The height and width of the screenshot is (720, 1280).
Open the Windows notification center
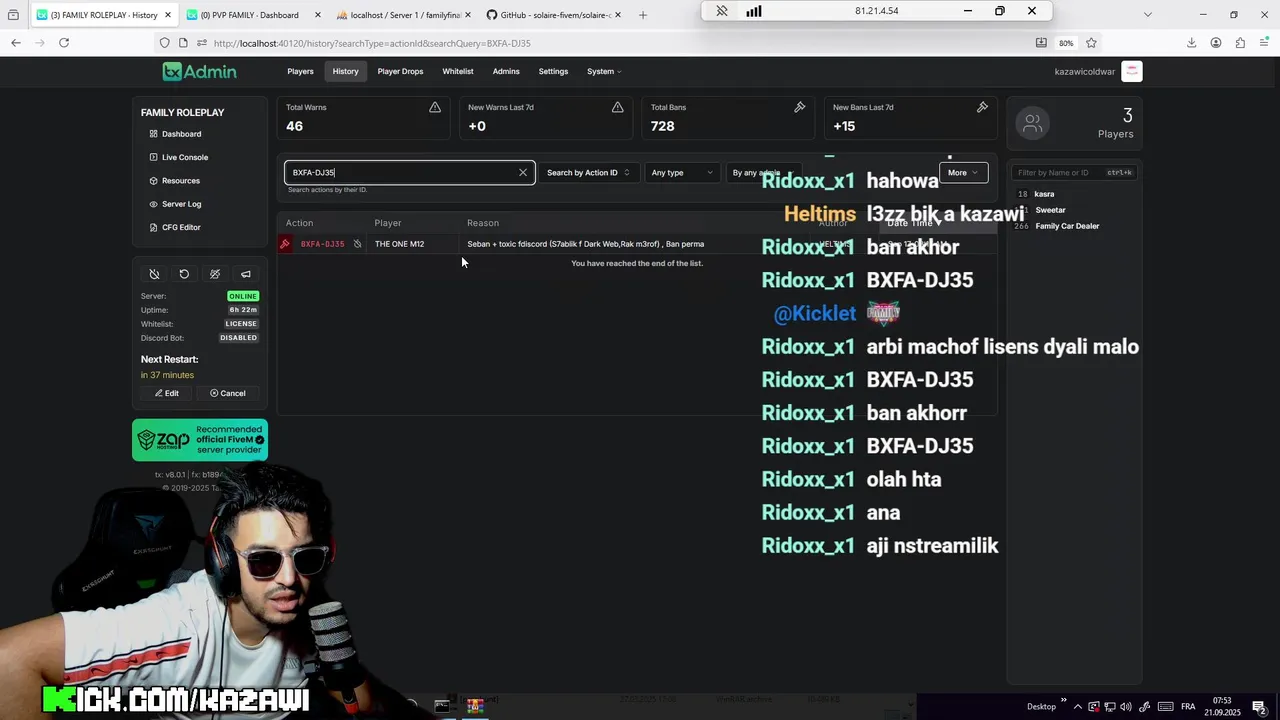tap(1260, 706)
